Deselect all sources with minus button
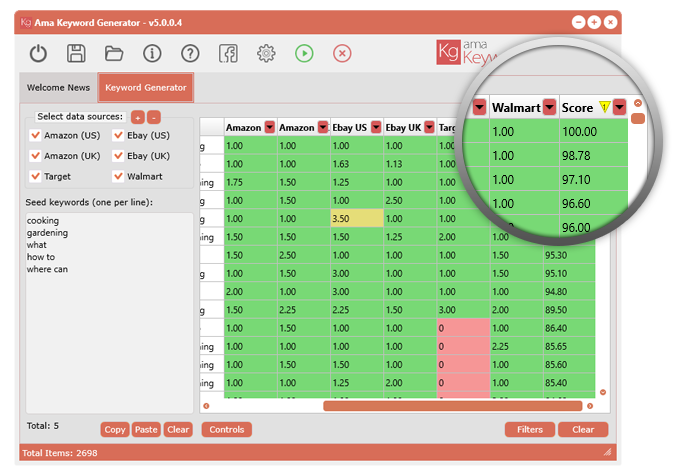The image size is (676, 476). 154,117
